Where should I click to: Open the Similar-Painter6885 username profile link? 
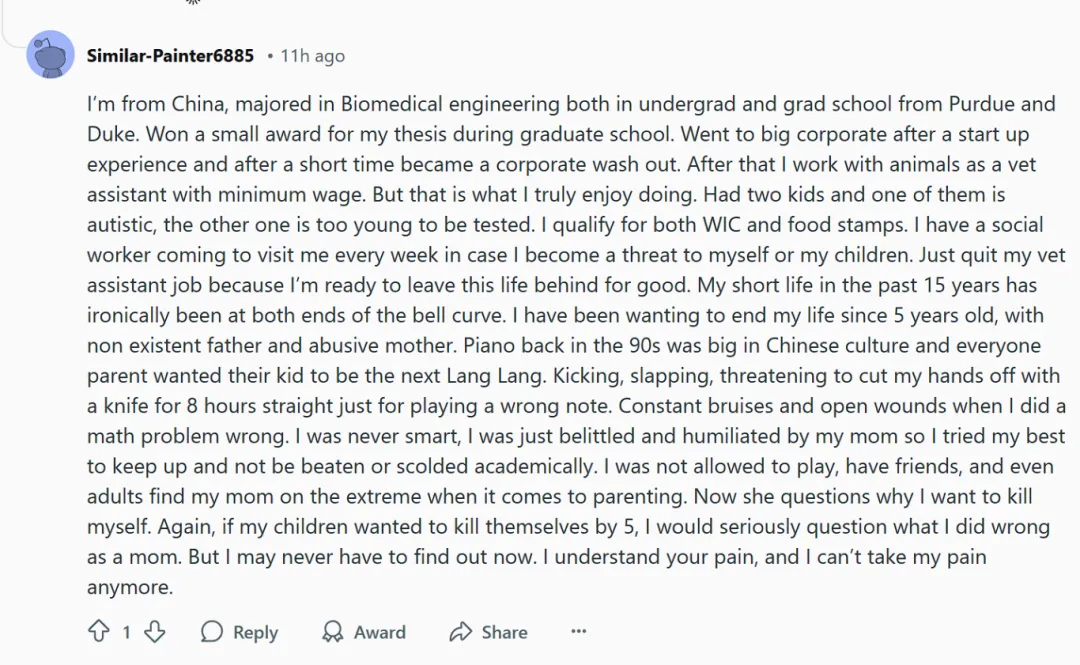(170, 56)
